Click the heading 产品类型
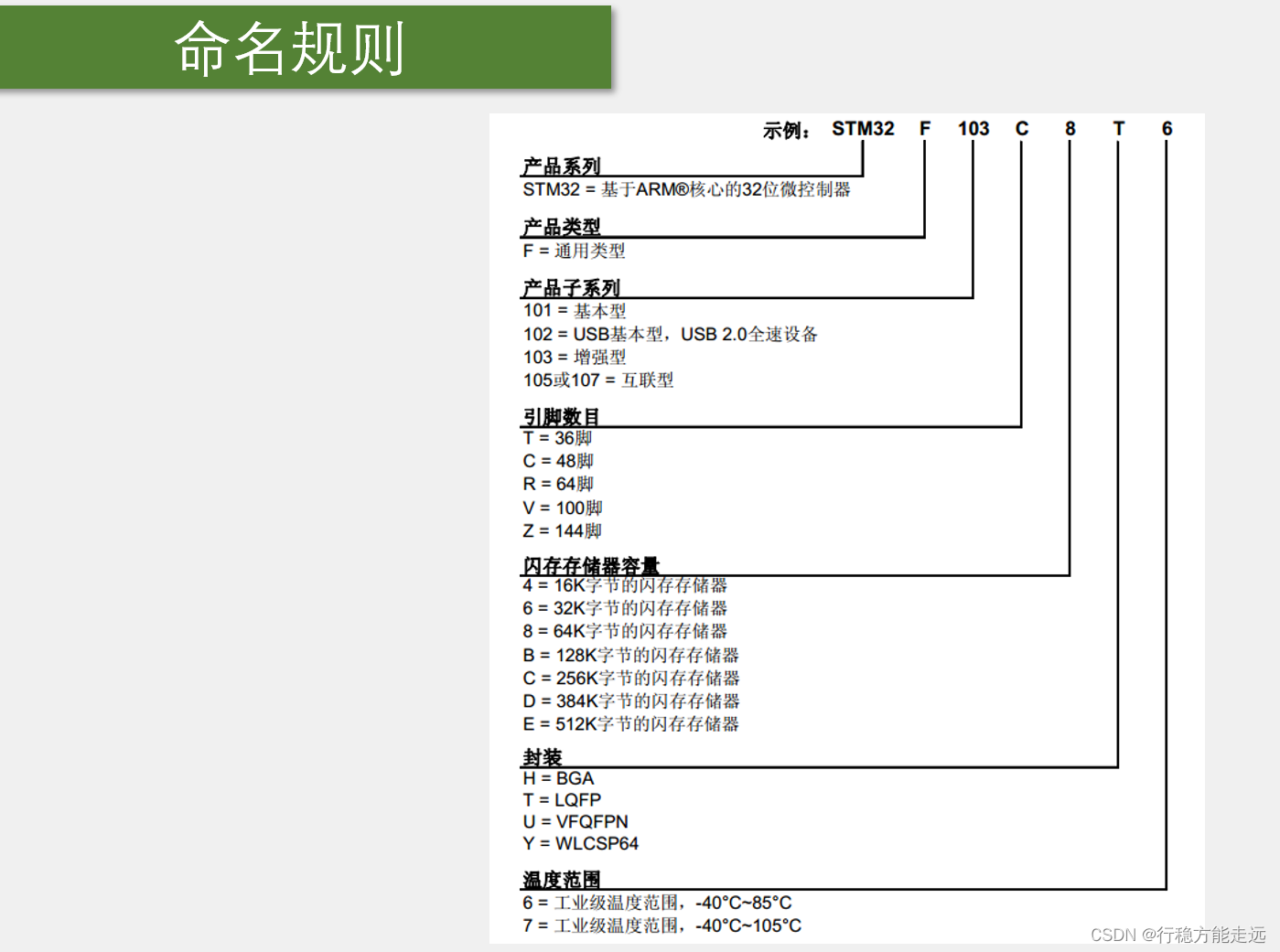This screenshot has width=1280, height=952. [561, 227]
